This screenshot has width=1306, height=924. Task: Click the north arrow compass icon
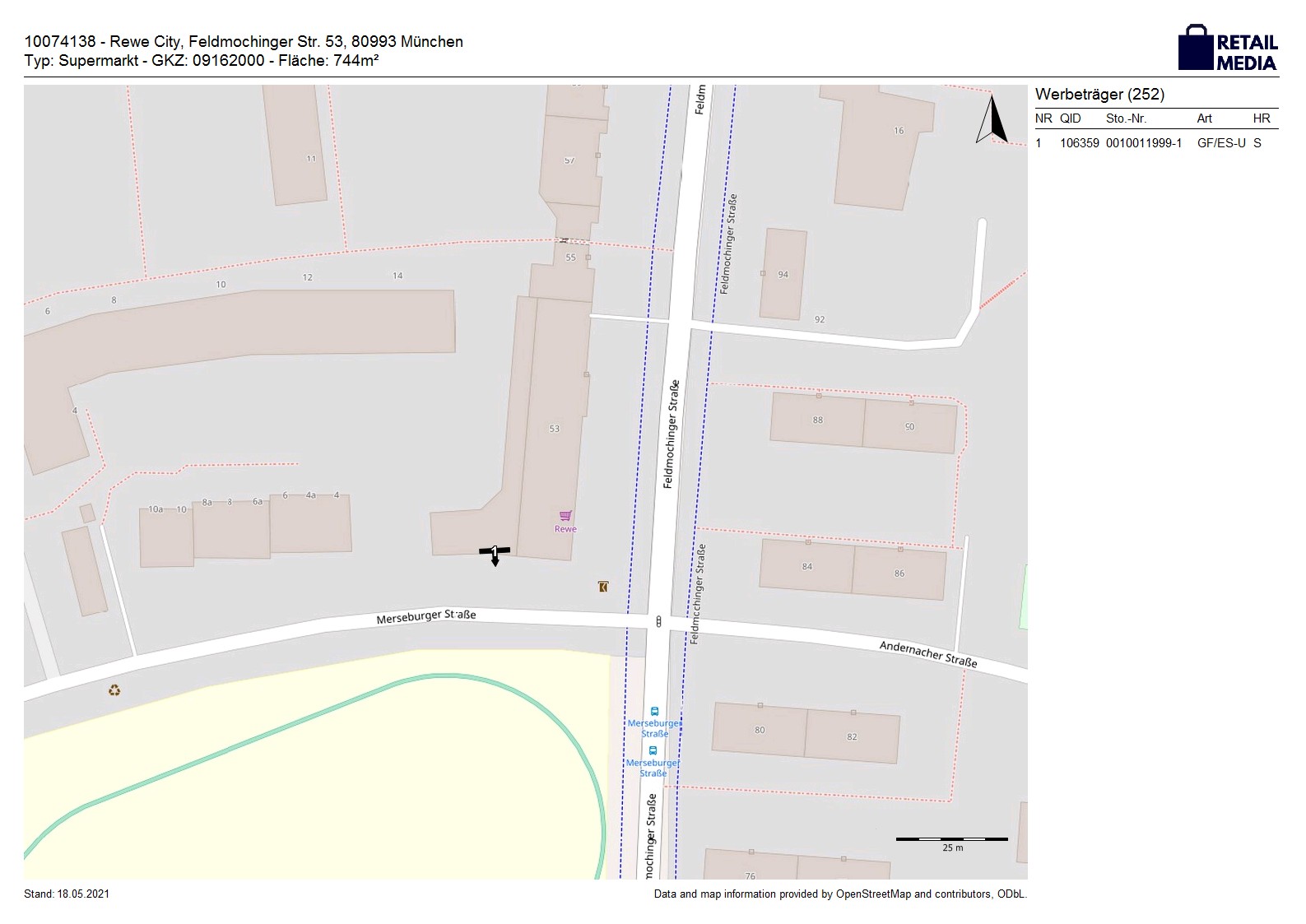[x=992, y=120]
